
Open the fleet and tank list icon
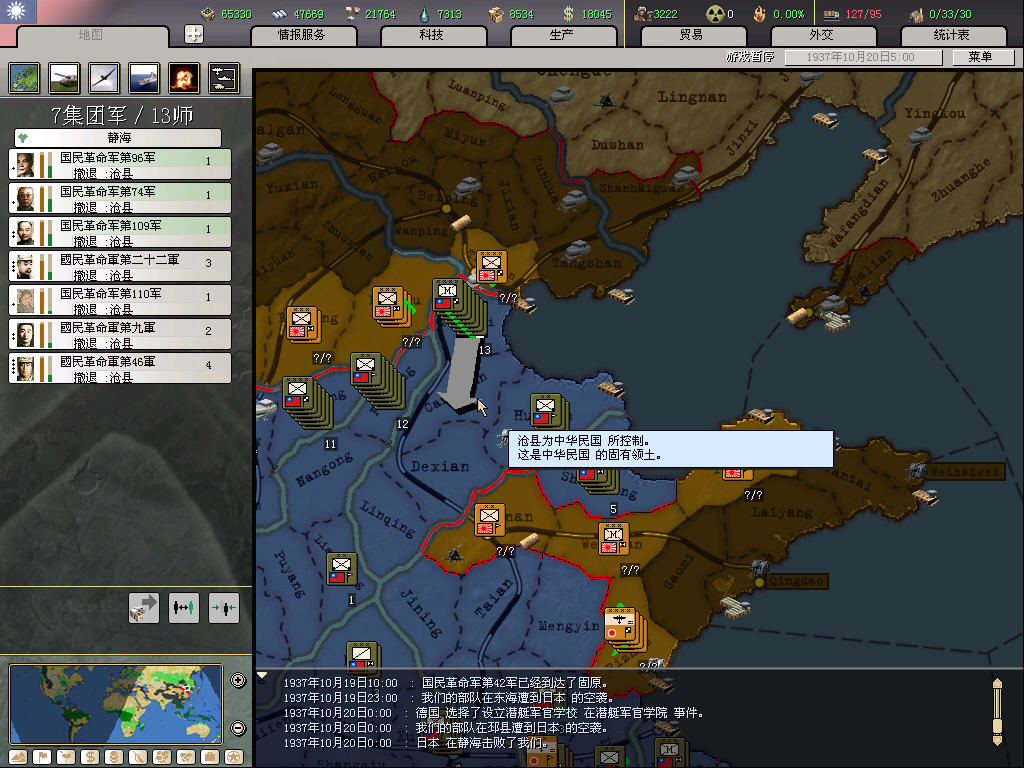224,77
